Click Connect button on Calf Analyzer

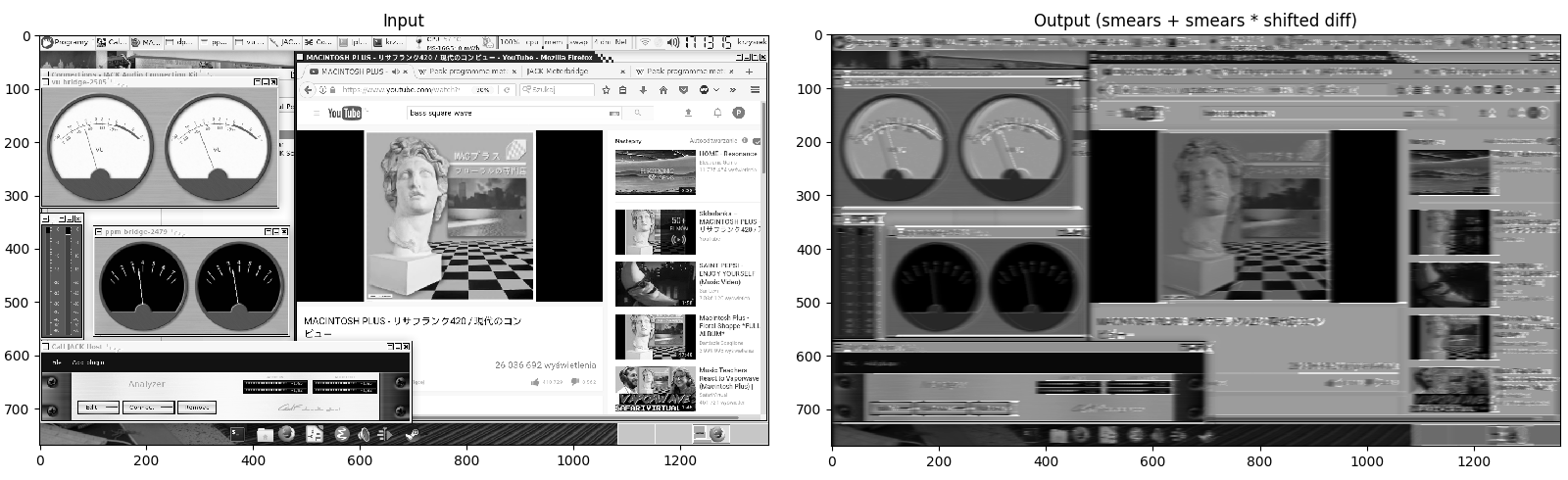point(149,408)
